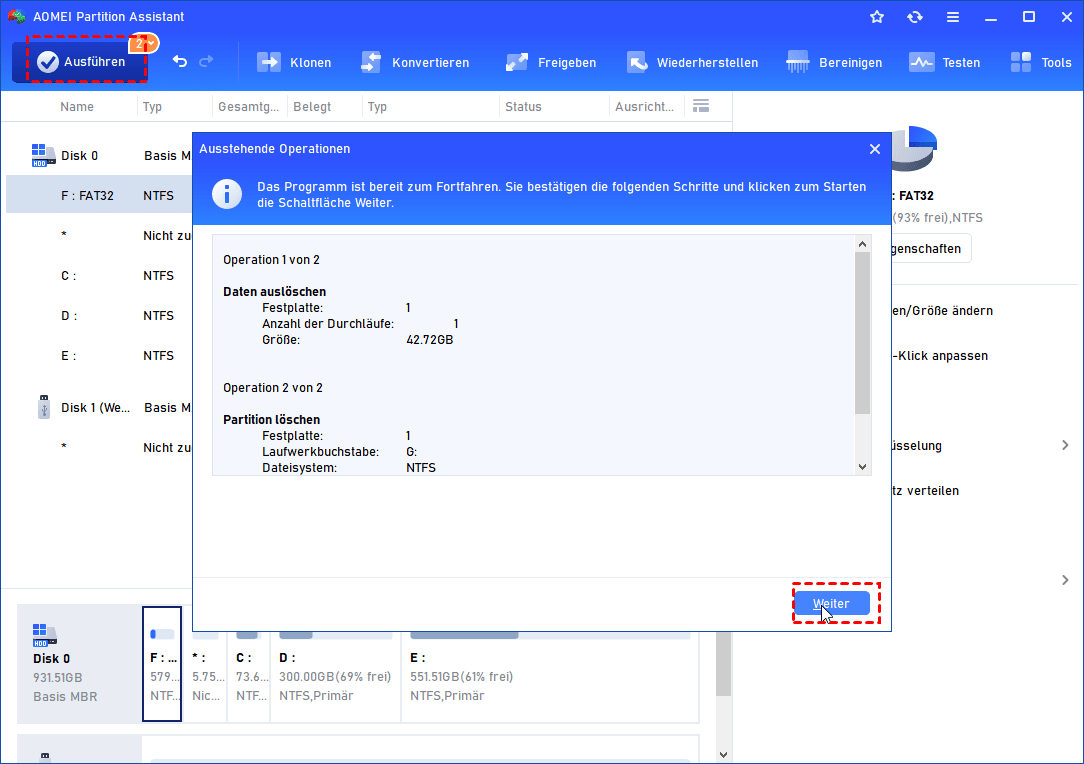Sort by the Name column header

tap(77, 106)
